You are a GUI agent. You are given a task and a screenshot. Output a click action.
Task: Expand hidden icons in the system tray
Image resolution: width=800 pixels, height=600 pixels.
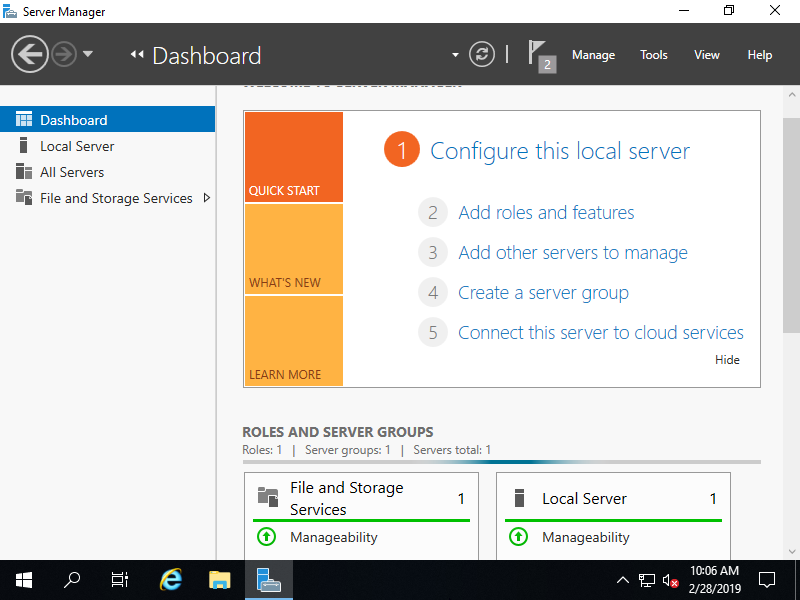point(623,580)
